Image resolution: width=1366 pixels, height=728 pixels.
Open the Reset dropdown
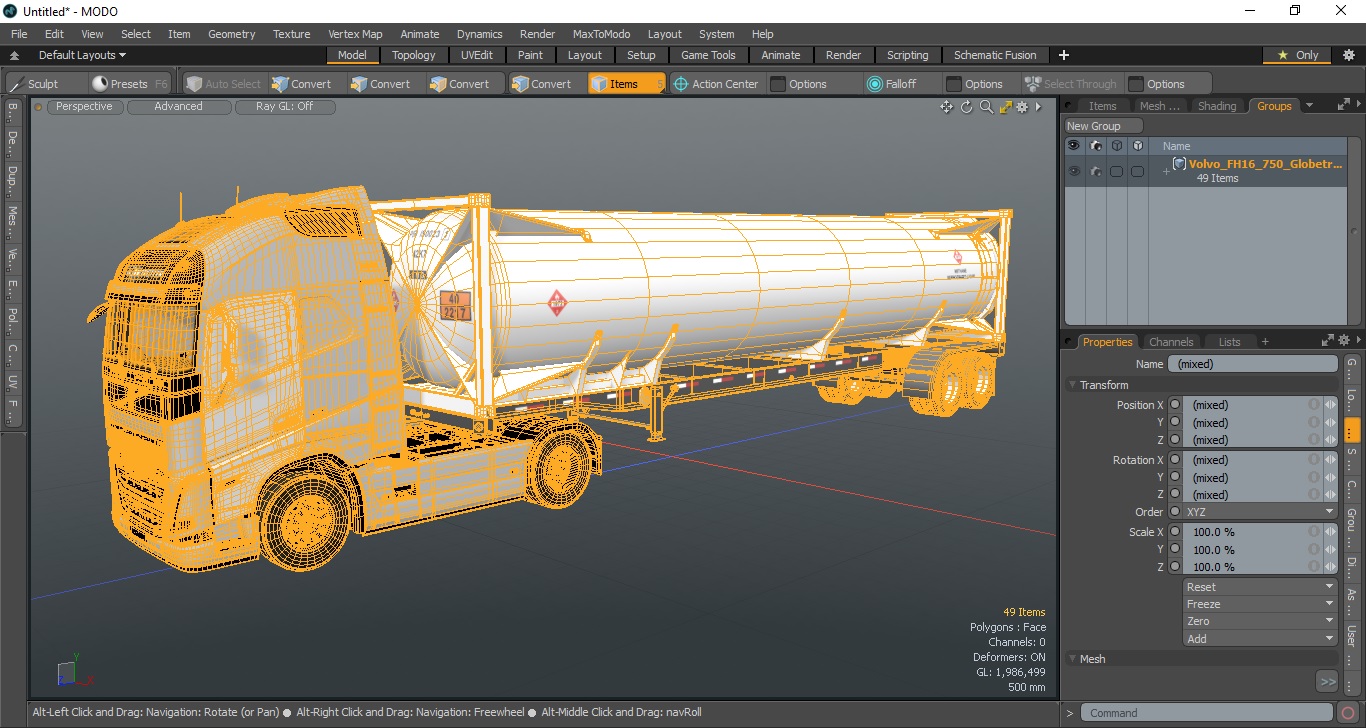point(1260,587)
